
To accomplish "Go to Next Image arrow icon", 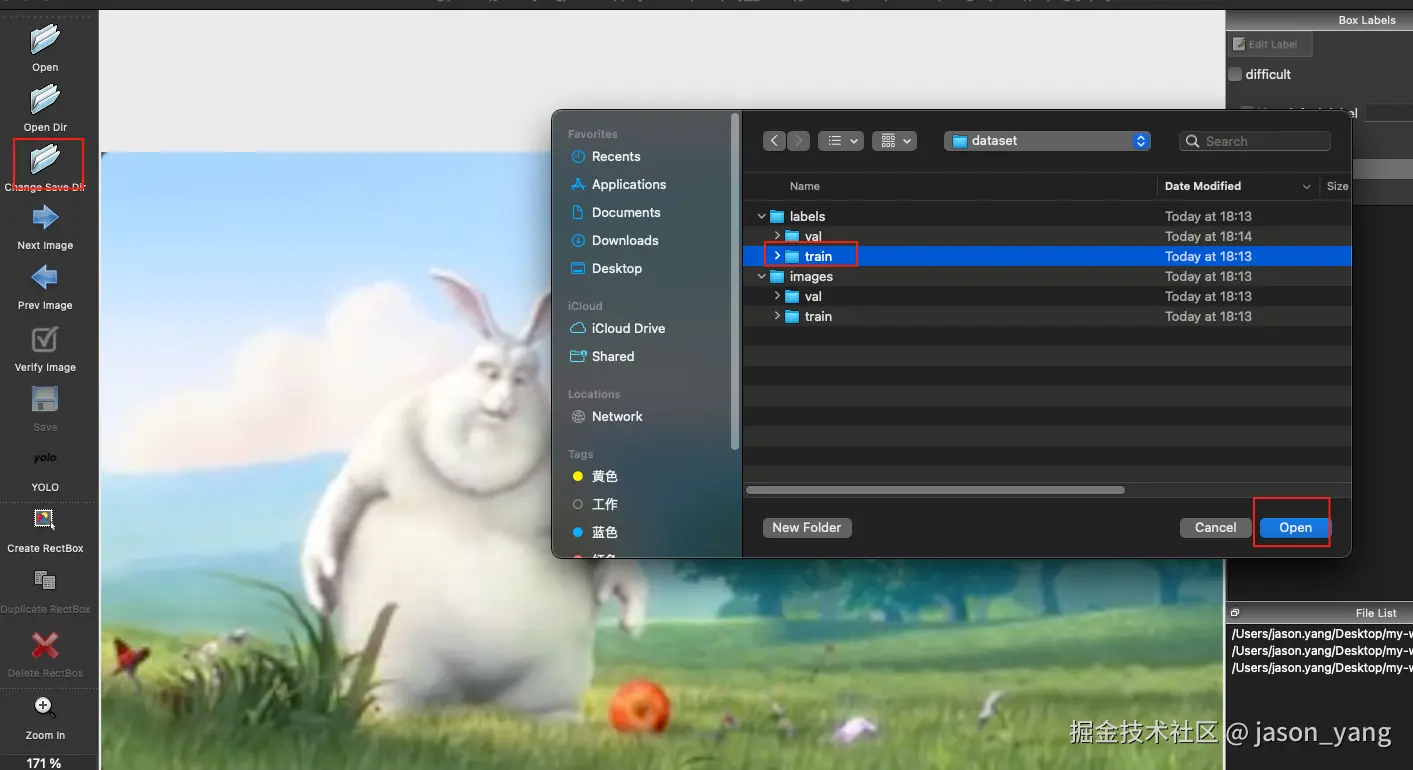I will (45, 217).
